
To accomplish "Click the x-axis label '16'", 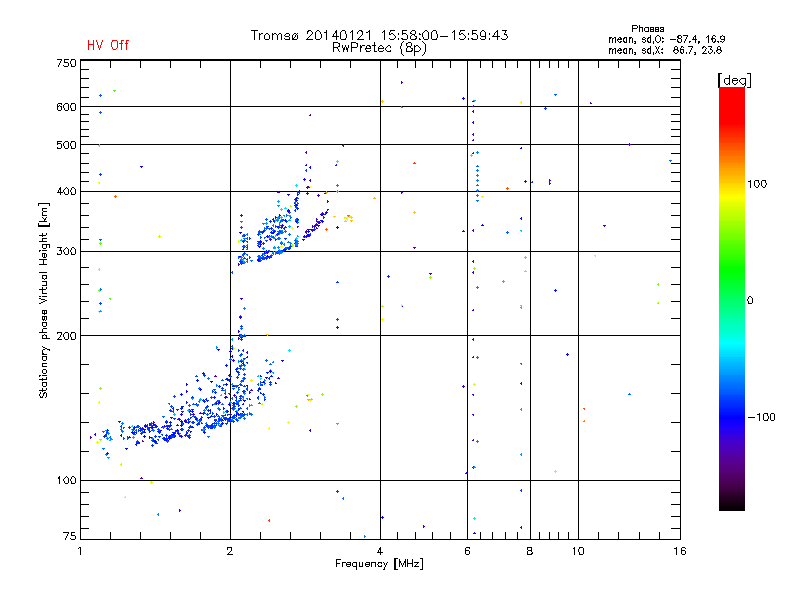I will pos(680,551).
